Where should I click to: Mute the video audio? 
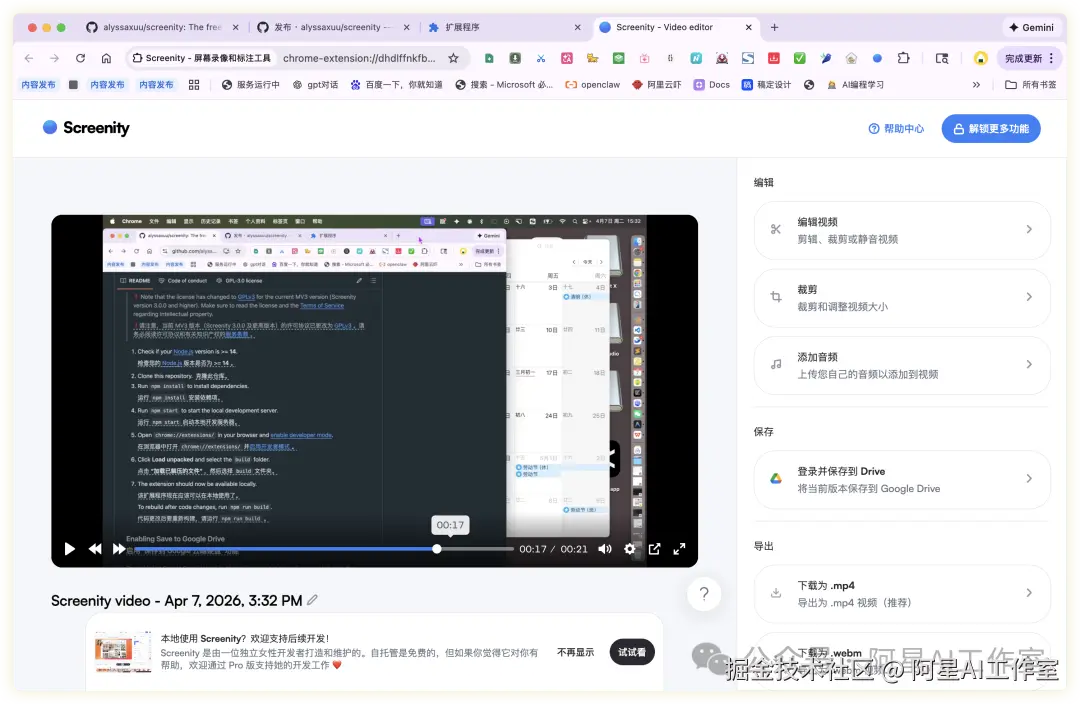click(x=605, y=548)
